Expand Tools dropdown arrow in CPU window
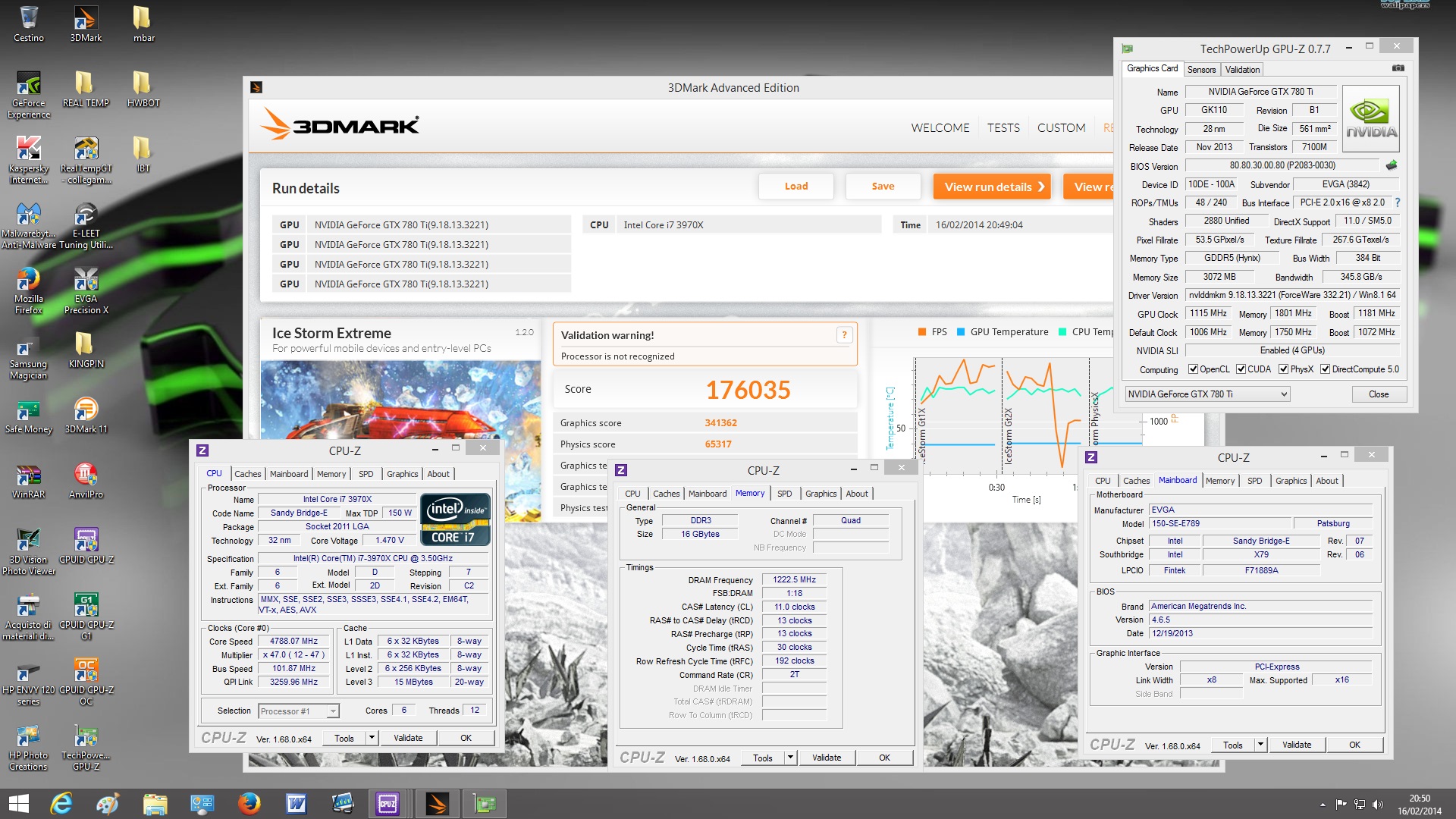Image resolution: width=1456 pixels, height=819 pixels. pos(372,738)
